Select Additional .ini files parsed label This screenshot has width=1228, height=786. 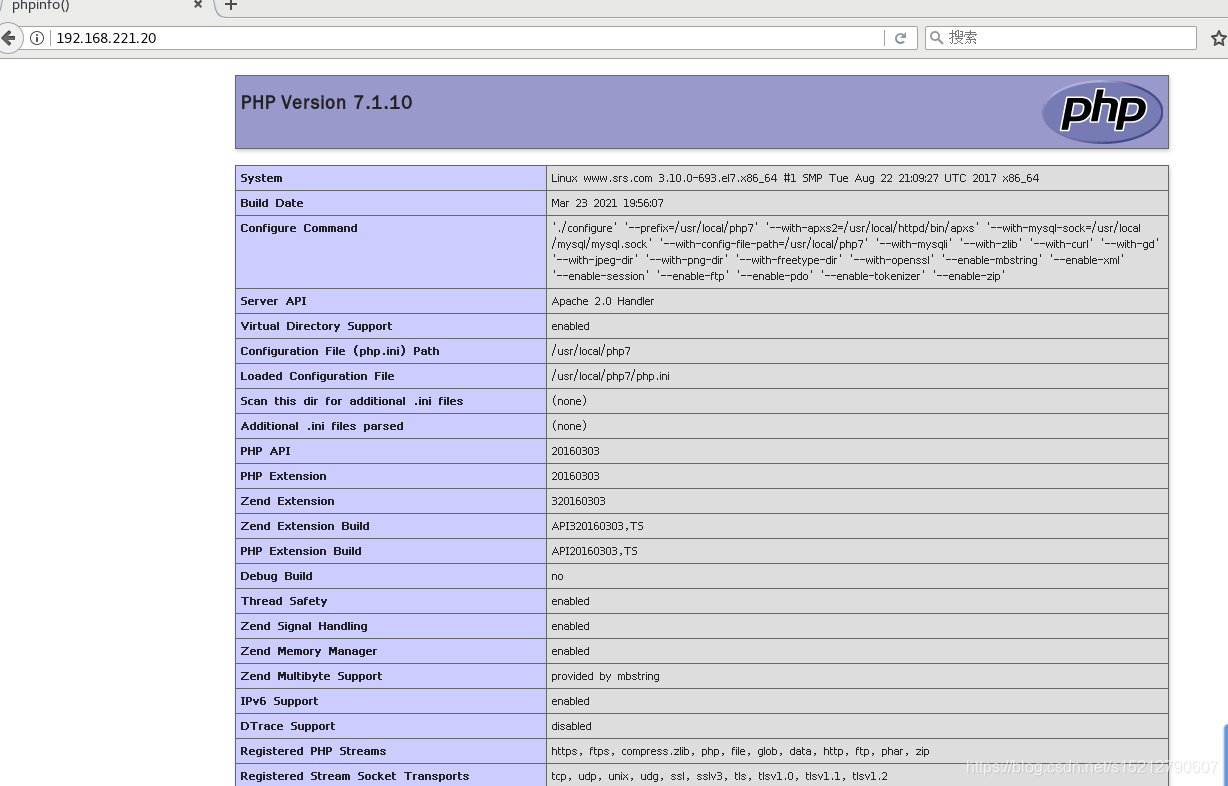point(322,426)
